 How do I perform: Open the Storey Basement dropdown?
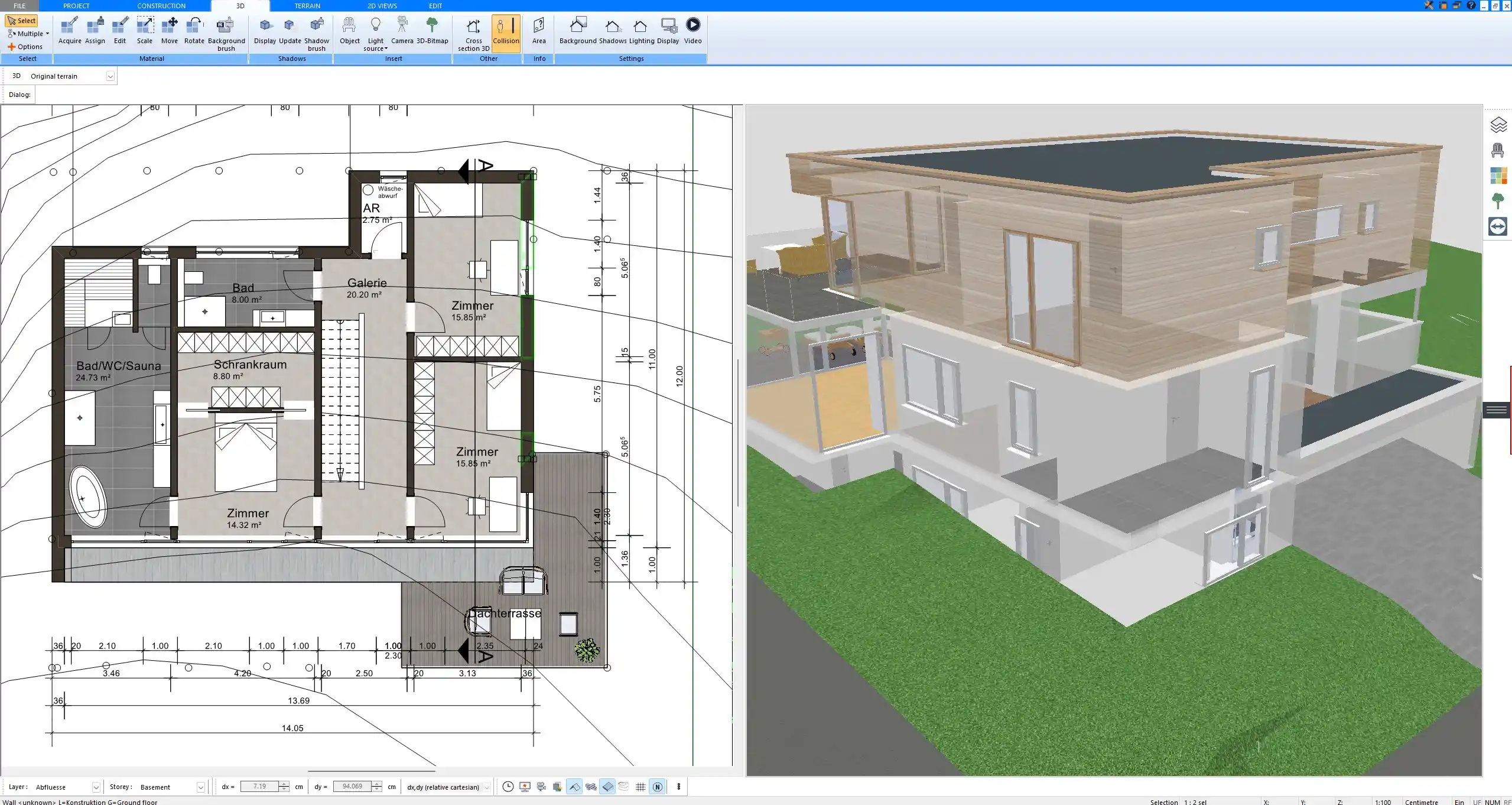(200, 787)
